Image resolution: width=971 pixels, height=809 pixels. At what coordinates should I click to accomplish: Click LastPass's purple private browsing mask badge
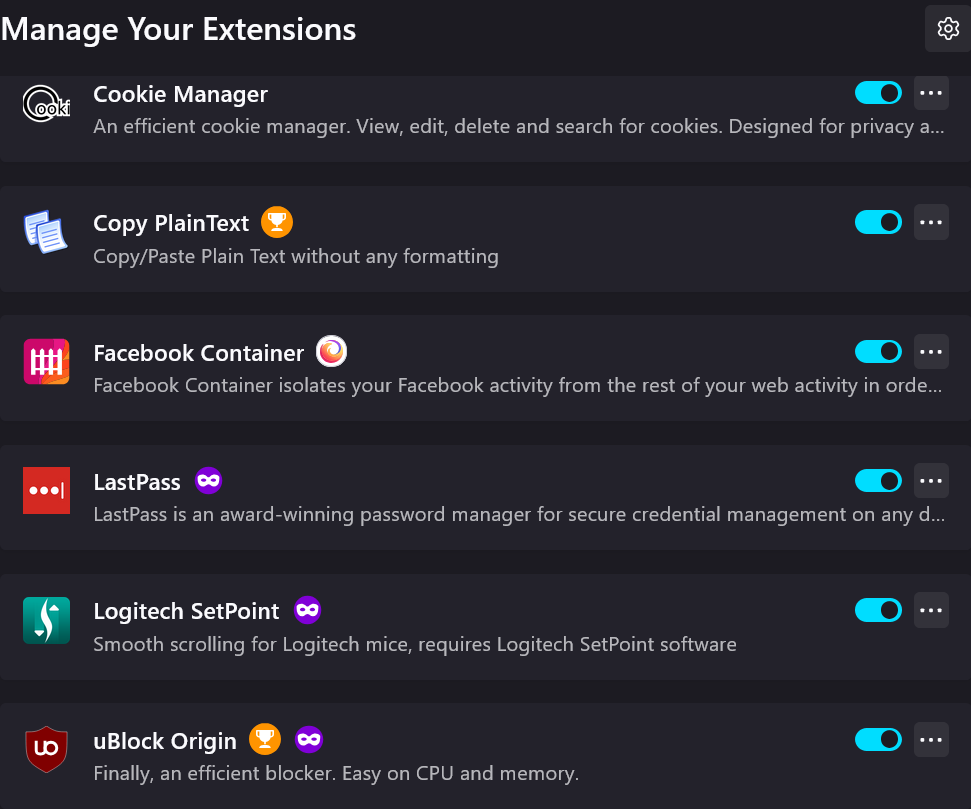click(x=209, y=481)
